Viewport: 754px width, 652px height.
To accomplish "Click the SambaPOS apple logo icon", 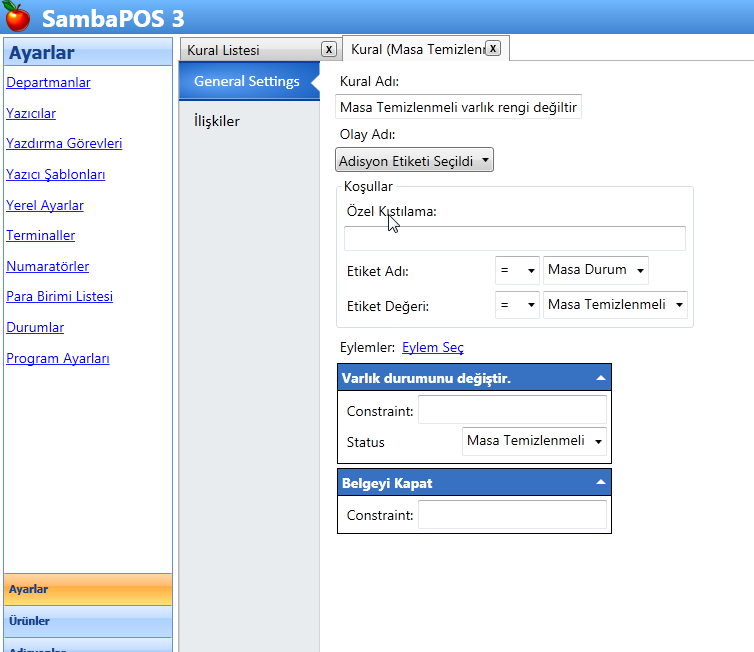I will coord(17,17).
